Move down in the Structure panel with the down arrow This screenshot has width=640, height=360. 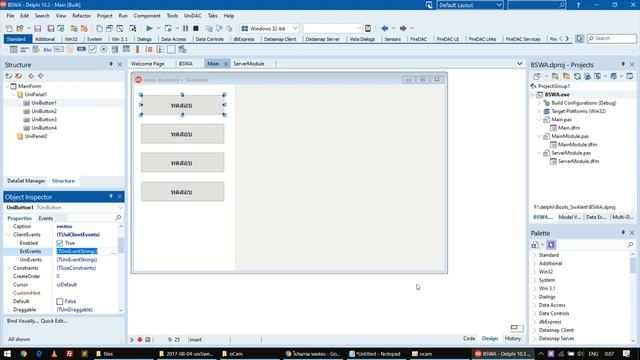click(x=41, y=76)
